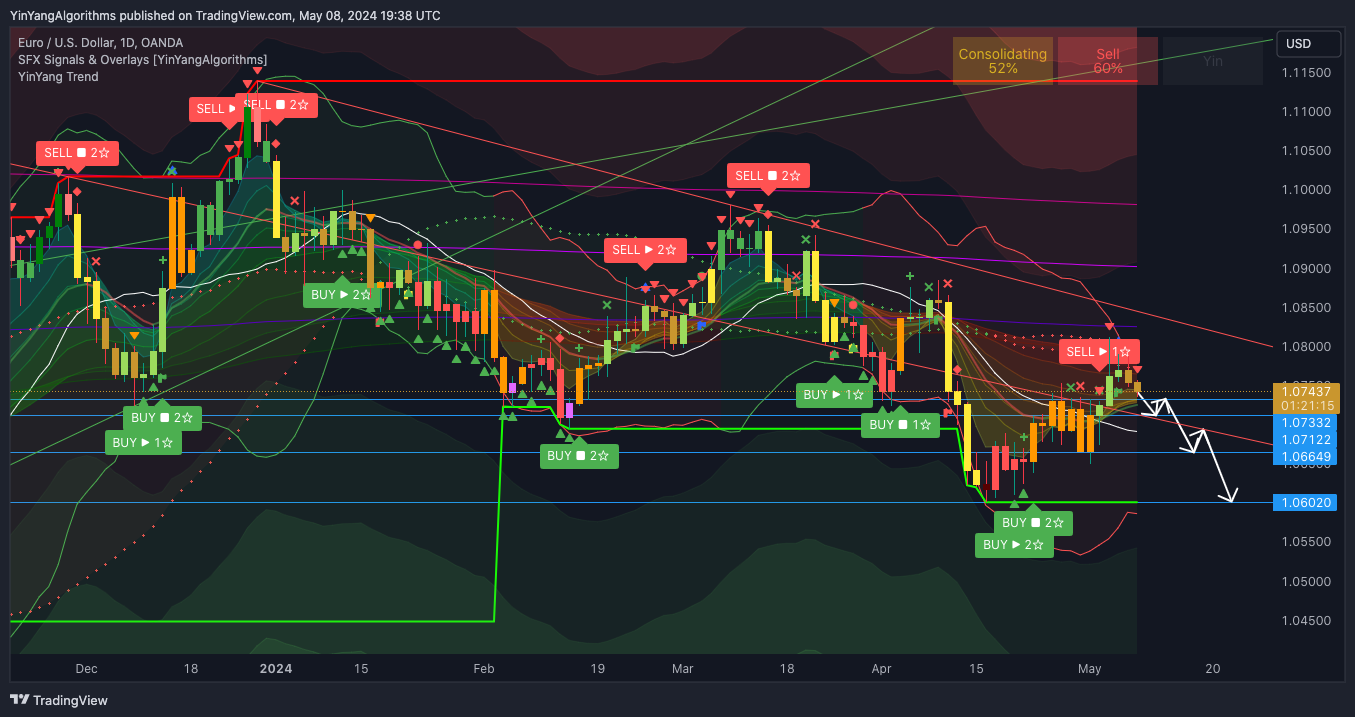This screenshot has height=717, width=1355.
Task: Click the 'Euro / U.S. Dollar, 1D, OANDA' title
Action: 101,43
